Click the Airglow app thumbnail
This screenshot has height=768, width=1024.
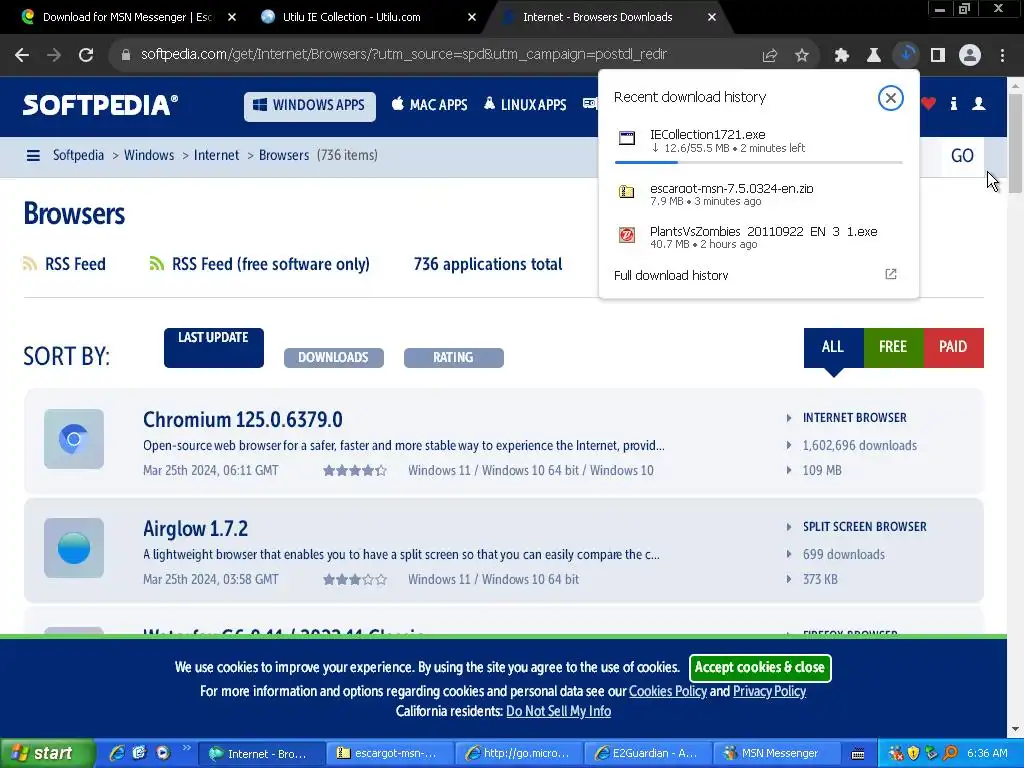[x=74, y=548]
